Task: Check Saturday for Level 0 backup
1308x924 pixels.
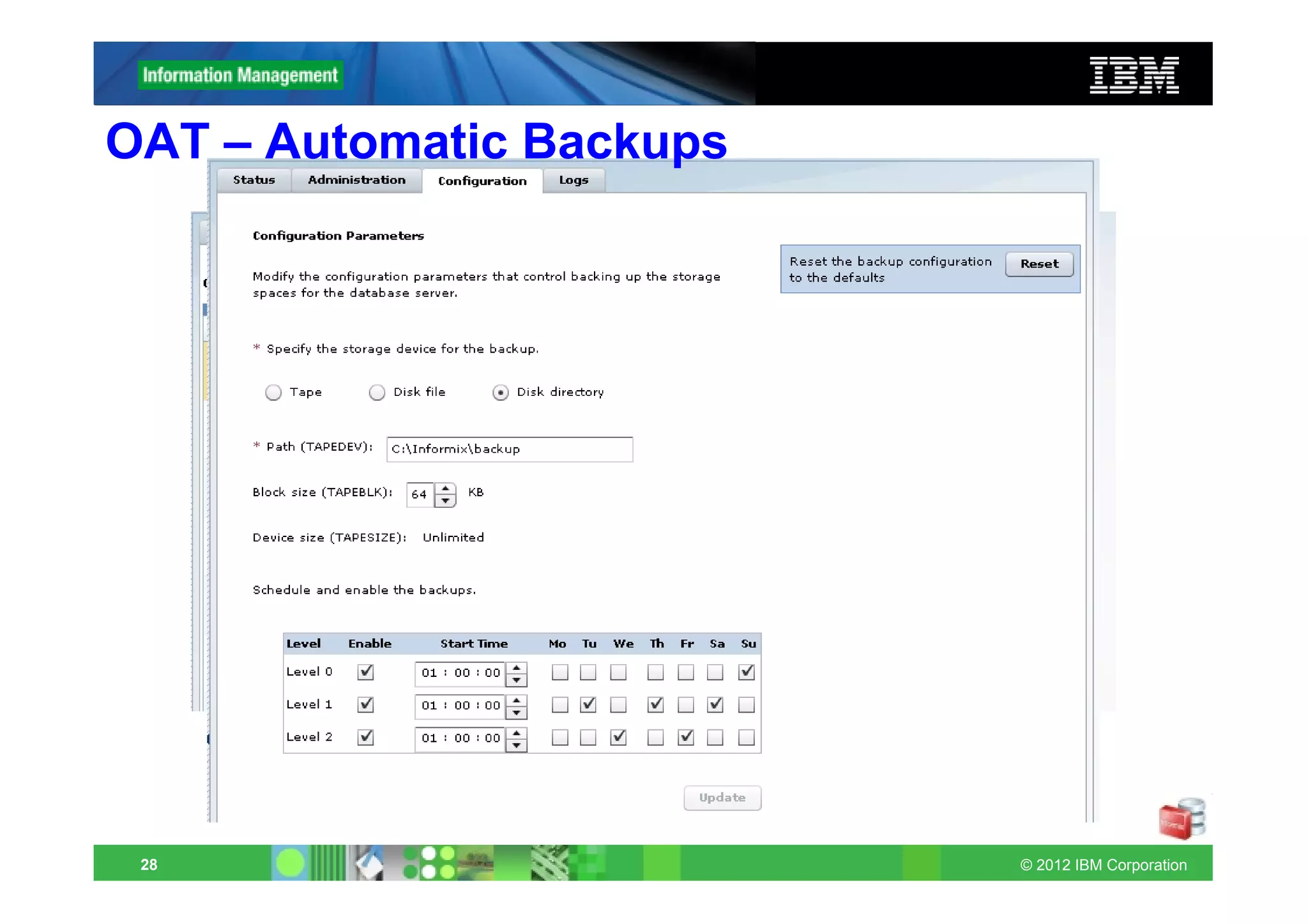Action: (x=715, y=672)
